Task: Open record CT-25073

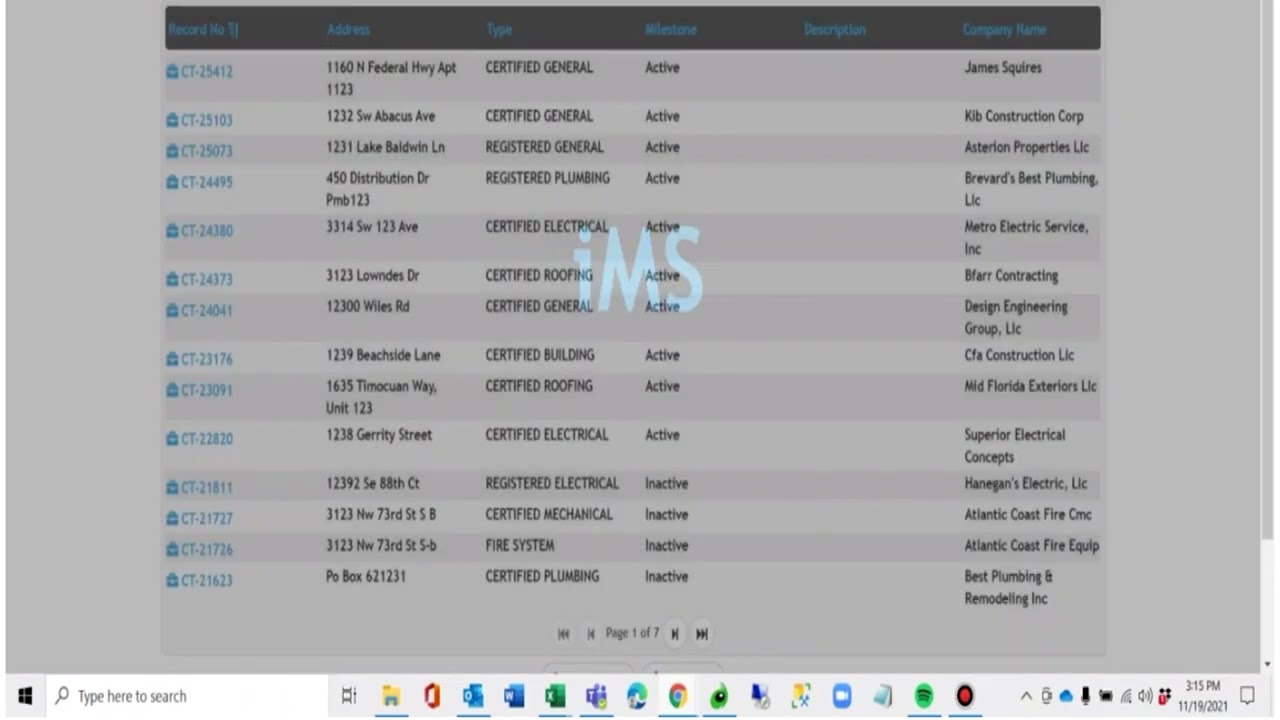Action: (200, 151)
